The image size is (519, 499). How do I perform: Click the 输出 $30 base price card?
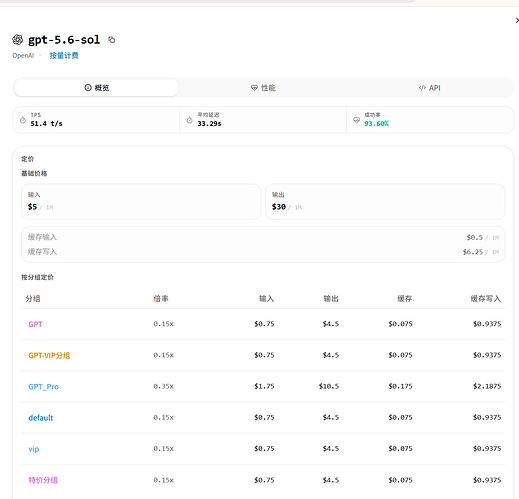pyautogui.click(x=385, y=202)
